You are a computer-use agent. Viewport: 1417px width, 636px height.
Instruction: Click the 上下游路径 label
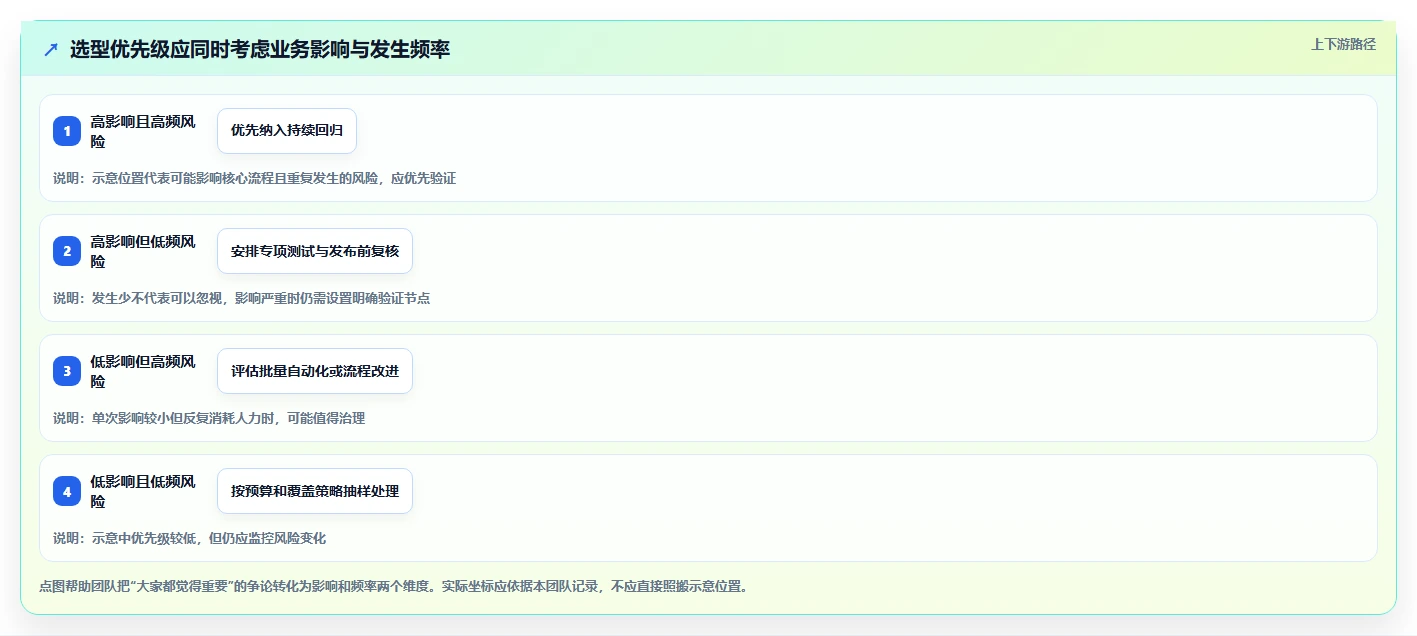click(x=1343, y=44)
